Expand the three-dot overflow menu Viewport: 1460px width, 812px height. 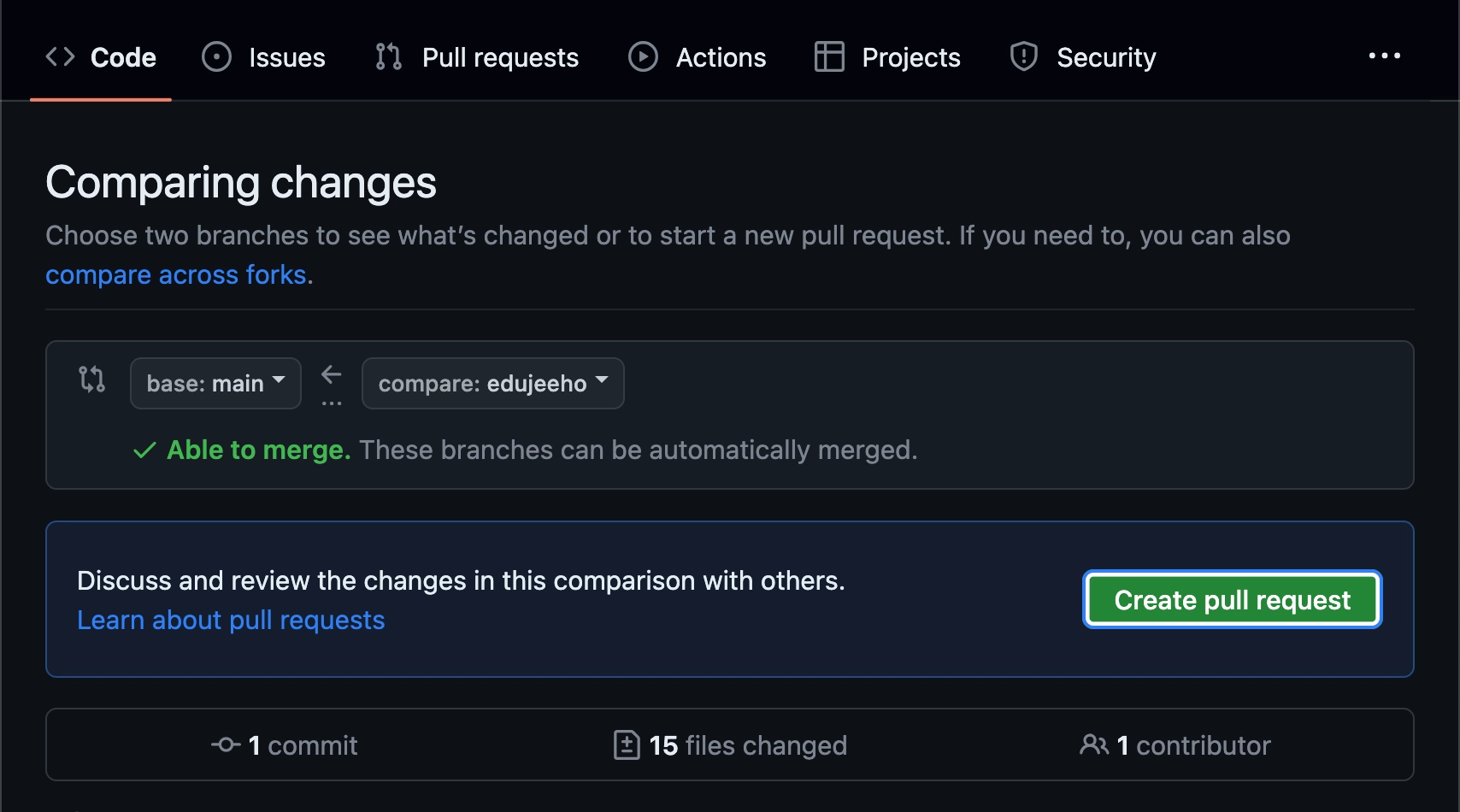coord(1384,56)
